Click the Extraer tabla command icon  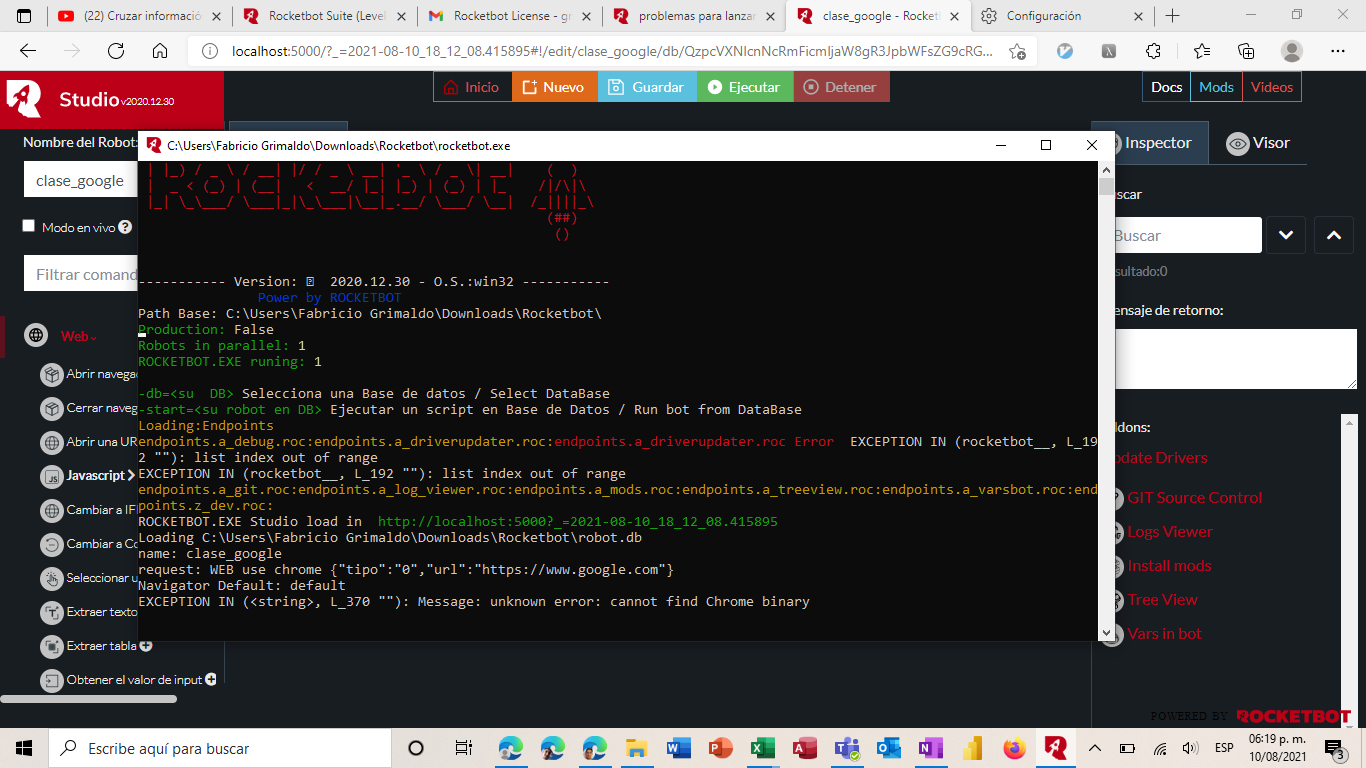[x=52, y=646]
